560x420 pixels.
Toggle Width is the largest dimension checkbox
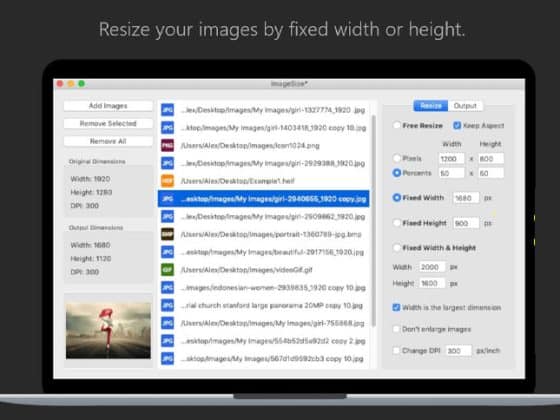coord(396,308)
